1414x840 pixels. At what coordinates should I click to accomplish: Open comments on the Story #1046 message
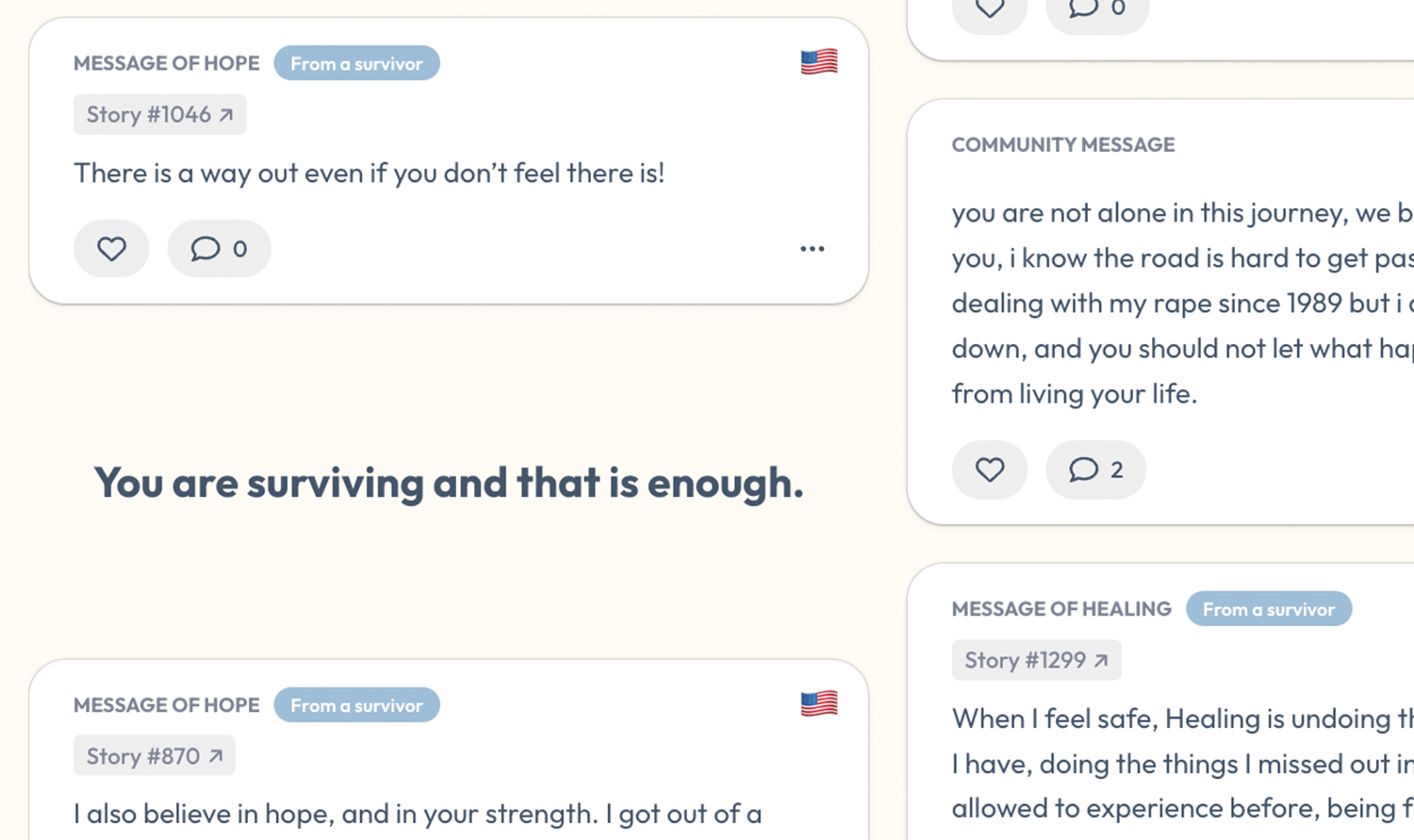[219, 249]
